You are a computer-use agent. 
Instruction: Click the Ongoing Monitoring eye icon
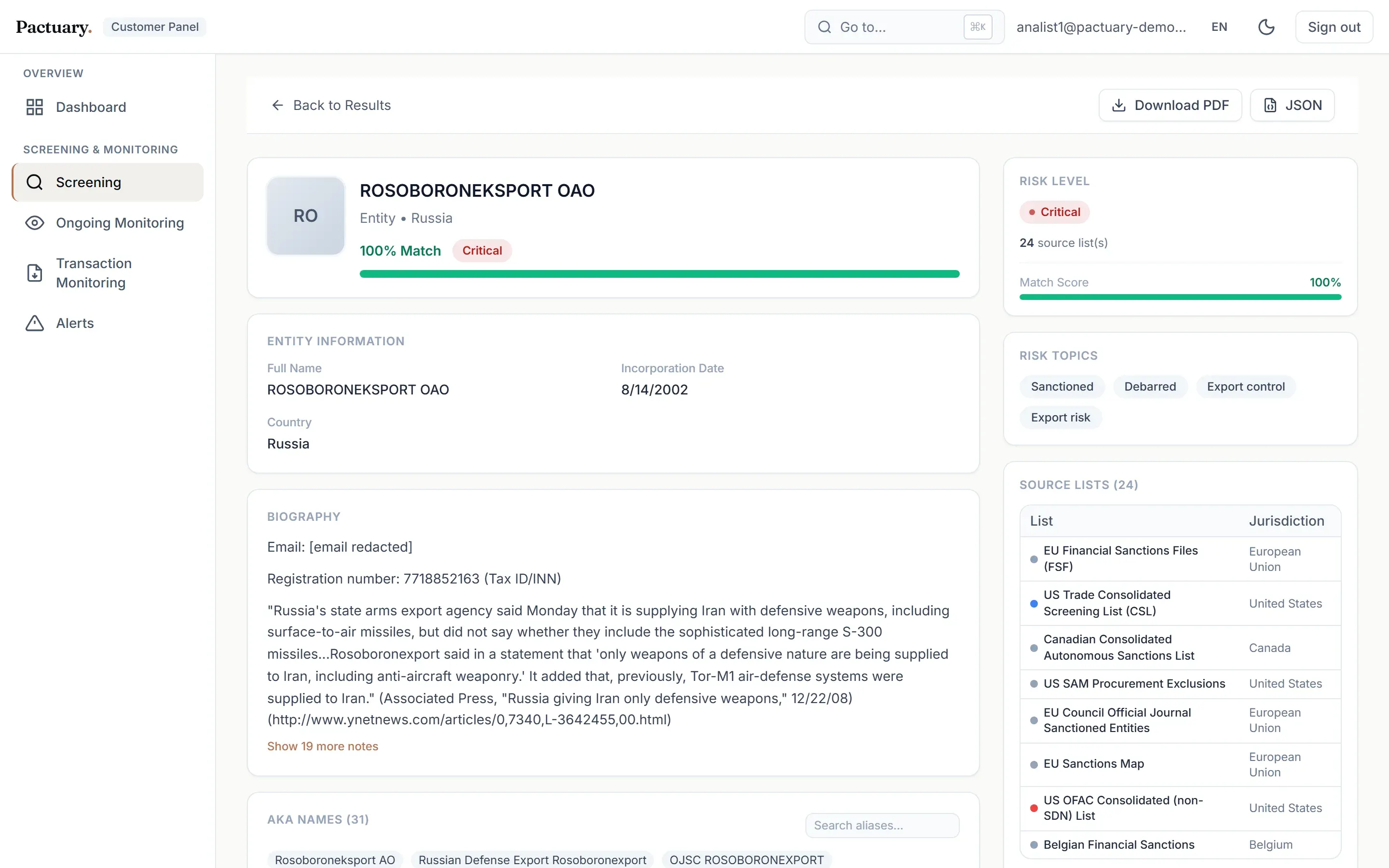[34, 223]
